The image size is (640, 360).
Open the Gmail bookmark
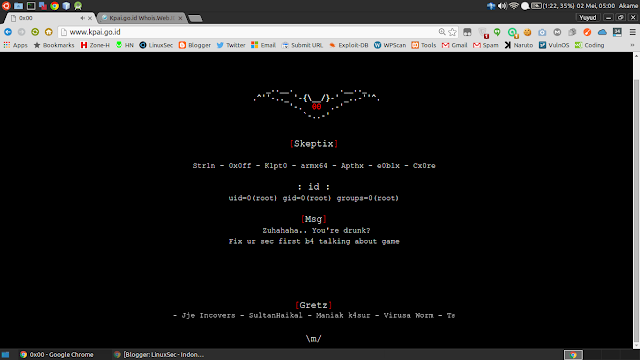click(x=454, y=45)
